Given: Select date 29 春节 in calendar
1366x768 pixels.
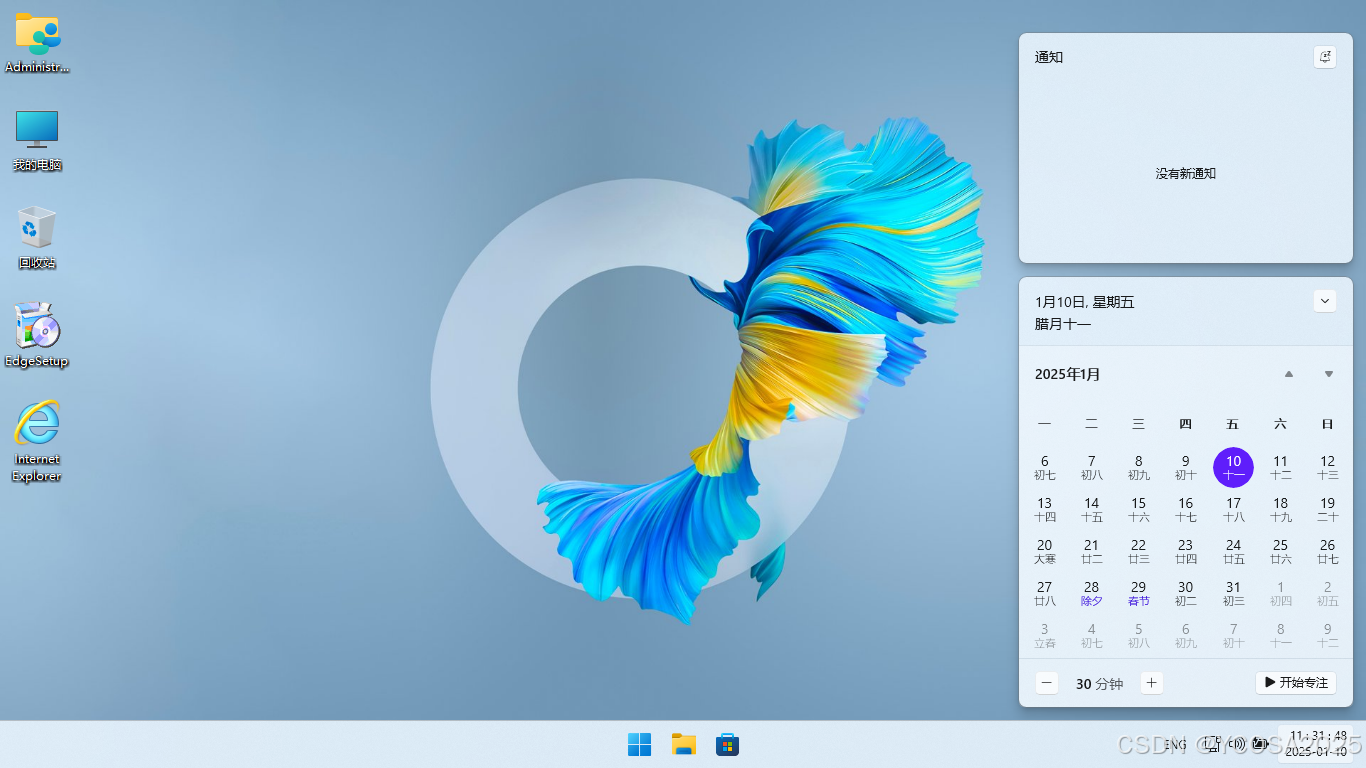Looking at the screenshot, I should 1138,593.
